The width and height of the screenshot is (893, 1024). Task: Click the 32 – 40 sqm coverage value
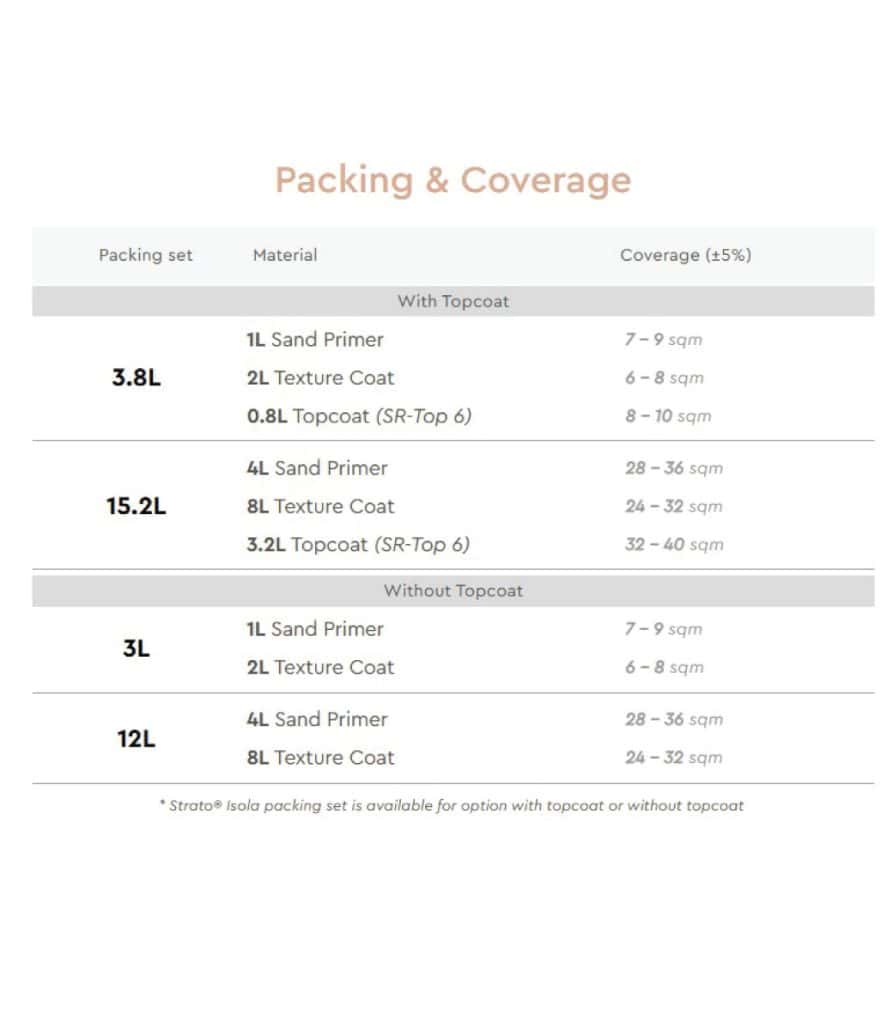[x=674, y=544]
